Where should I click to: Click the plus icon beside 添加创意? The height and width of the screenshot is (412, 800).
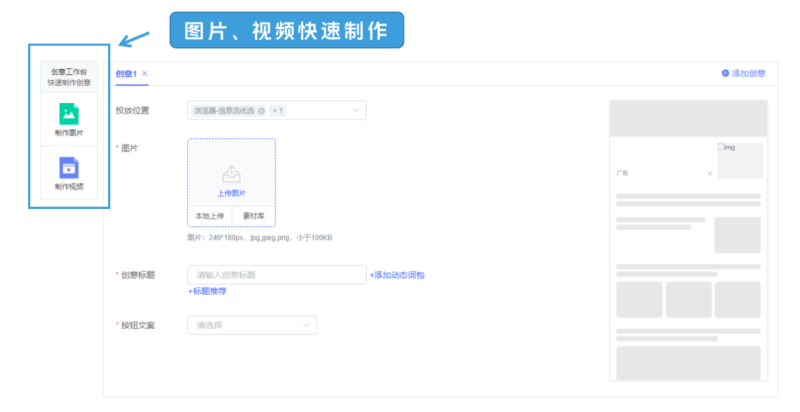click(725, 73)
